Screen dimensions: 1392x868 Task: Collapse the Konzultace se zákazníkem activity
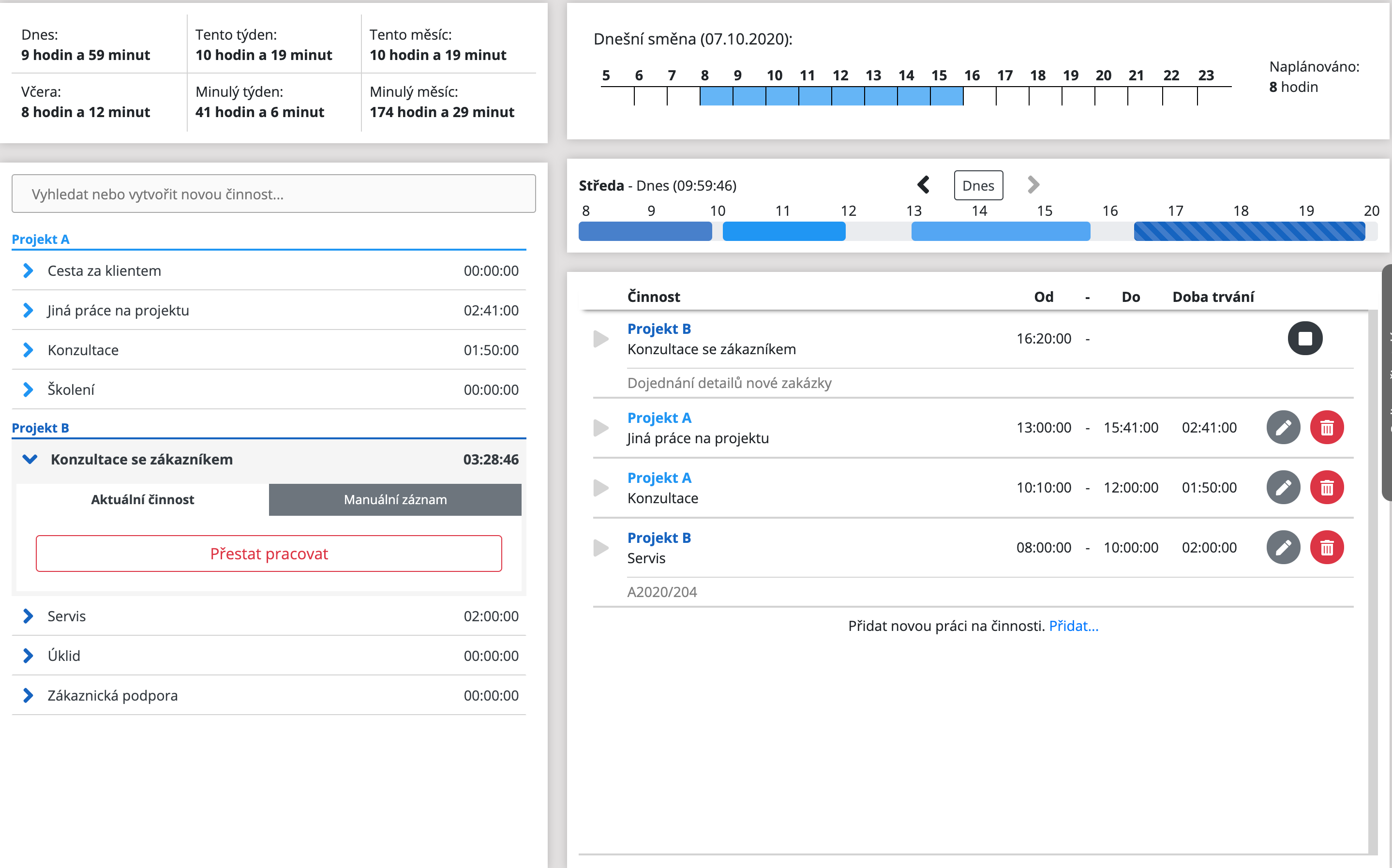point(30,459)
